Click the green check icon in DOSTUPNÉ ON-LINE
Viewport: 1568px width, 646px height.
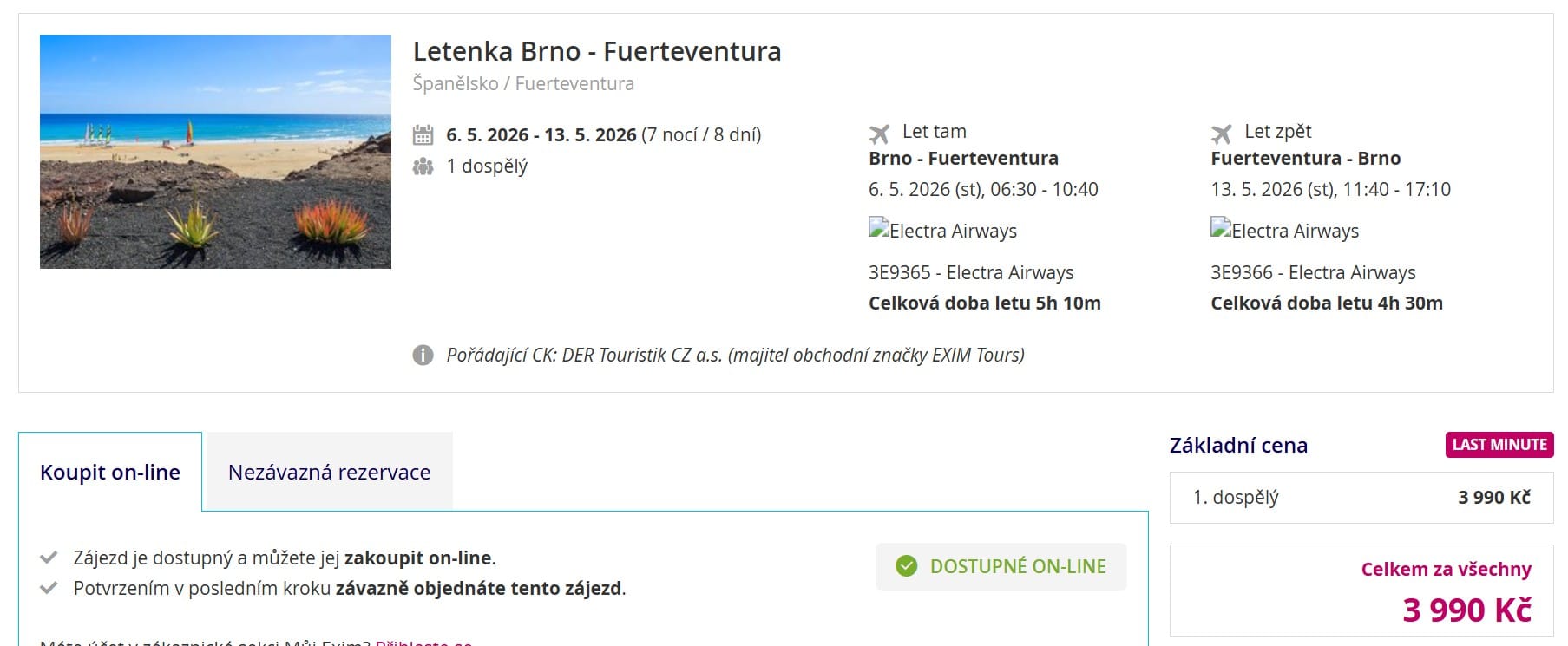906,566
